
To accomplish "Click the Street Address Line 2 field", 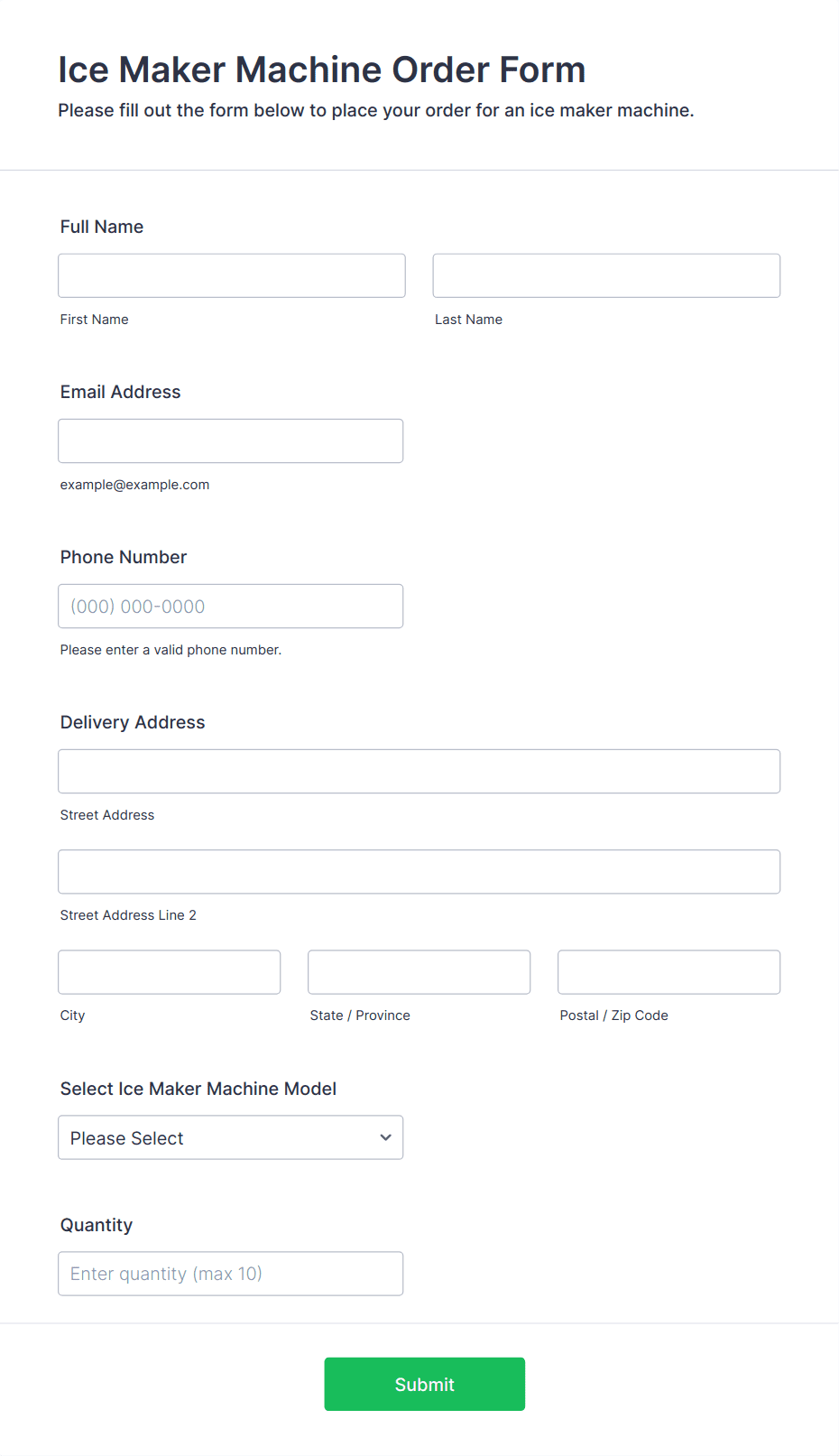I will [x=419, y=871].
